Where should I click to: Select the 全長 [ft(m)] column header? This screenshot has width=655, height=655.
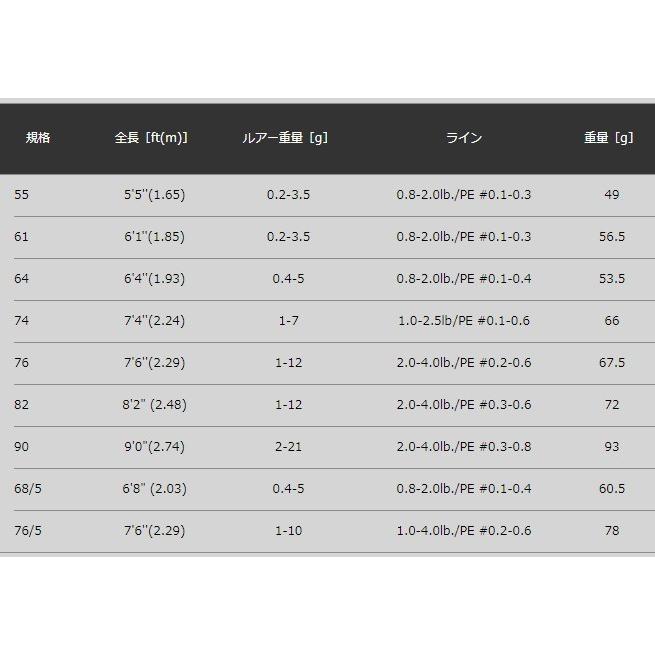click(x=151, y=138)
